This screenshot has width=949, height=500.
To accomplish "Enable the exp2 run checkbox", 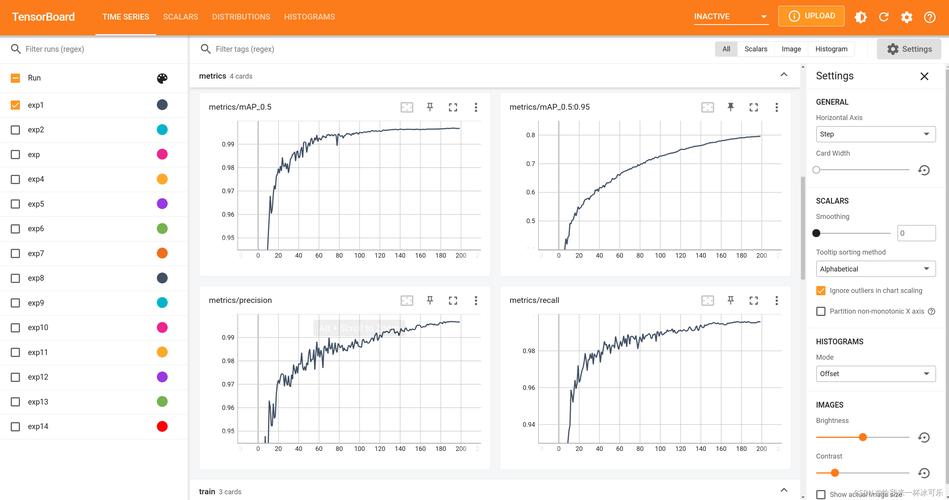I will click(x=16, y=130).
